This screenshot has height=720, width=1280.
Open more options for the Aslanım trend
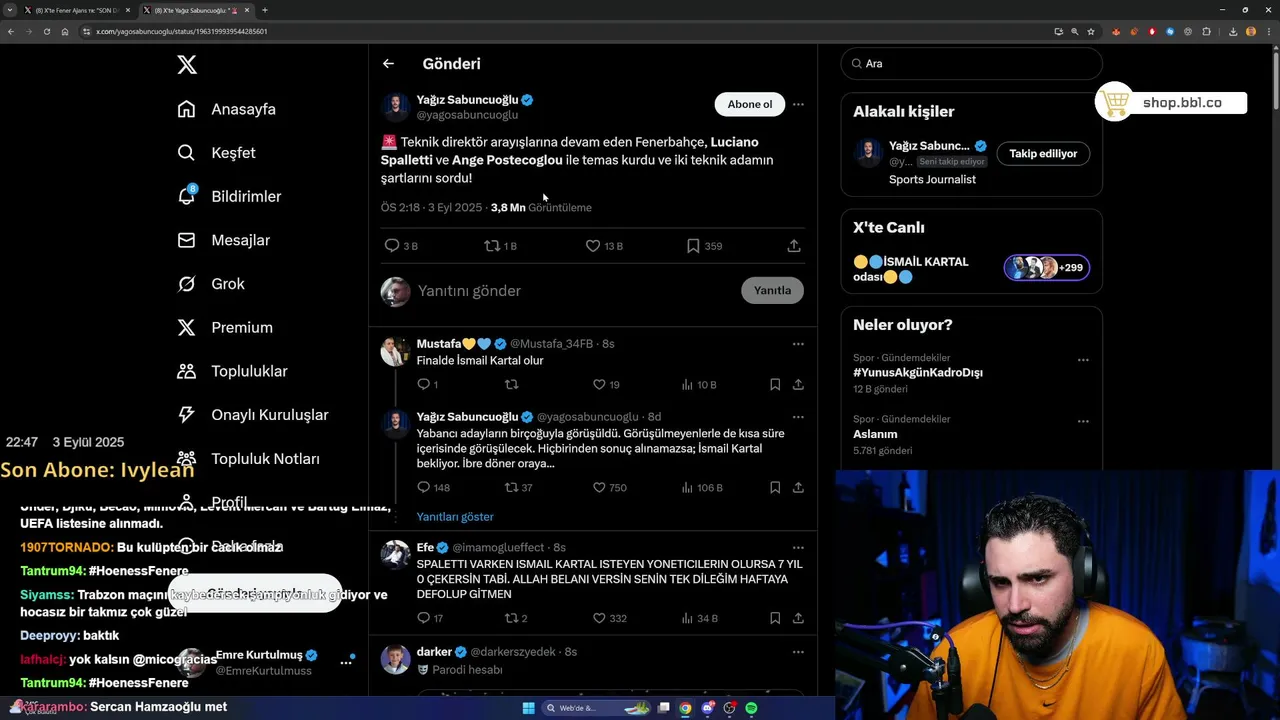(x=1083, y=422)
